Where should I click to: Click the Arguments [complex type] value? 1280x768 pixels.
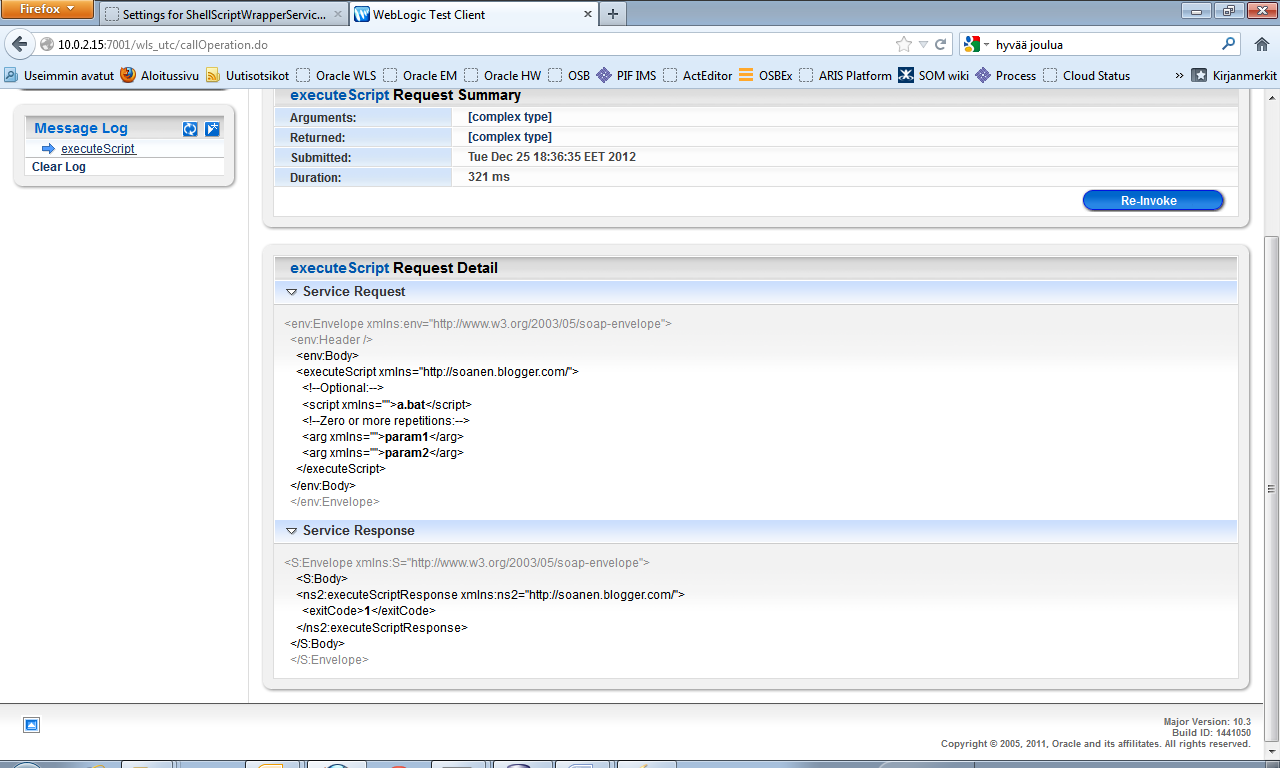(510, 117)
